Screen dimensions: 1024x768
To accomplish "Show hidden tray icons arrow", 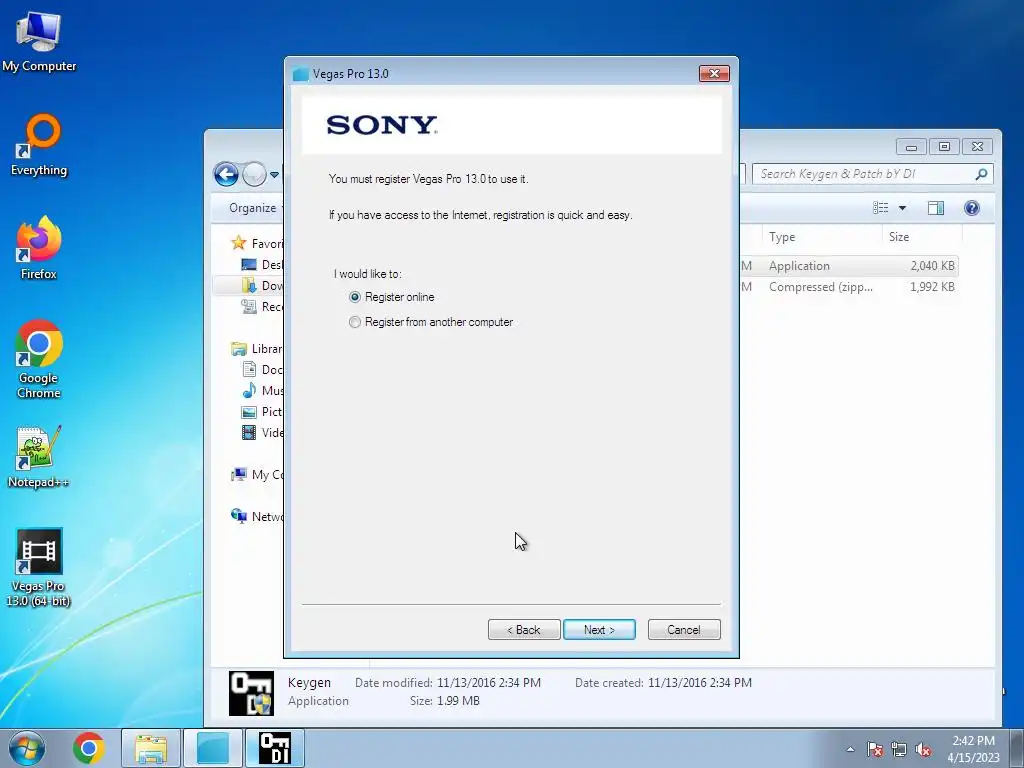I will (x=850, y=749).
